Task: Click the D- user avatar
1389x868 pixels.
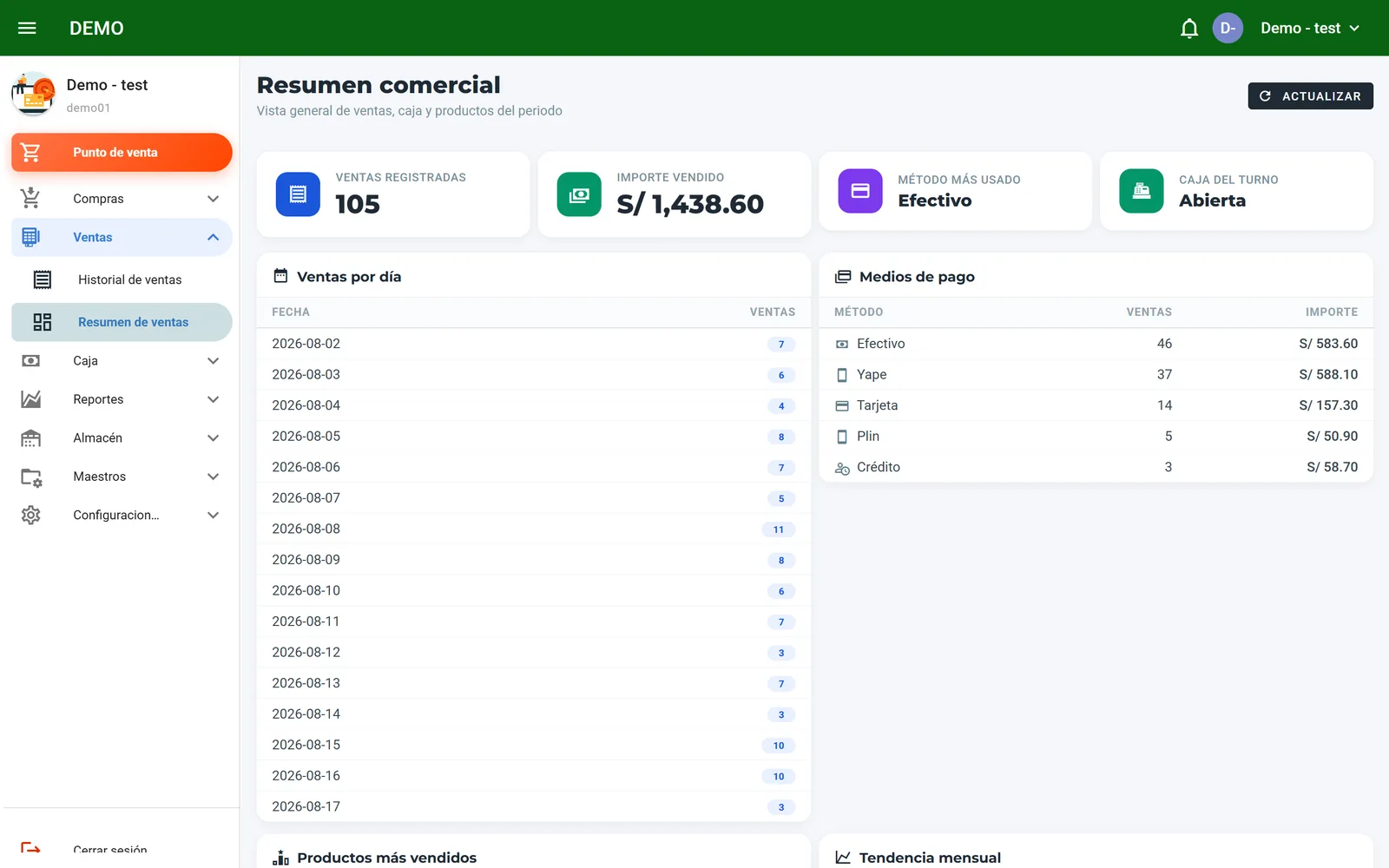Action: 1228,28
